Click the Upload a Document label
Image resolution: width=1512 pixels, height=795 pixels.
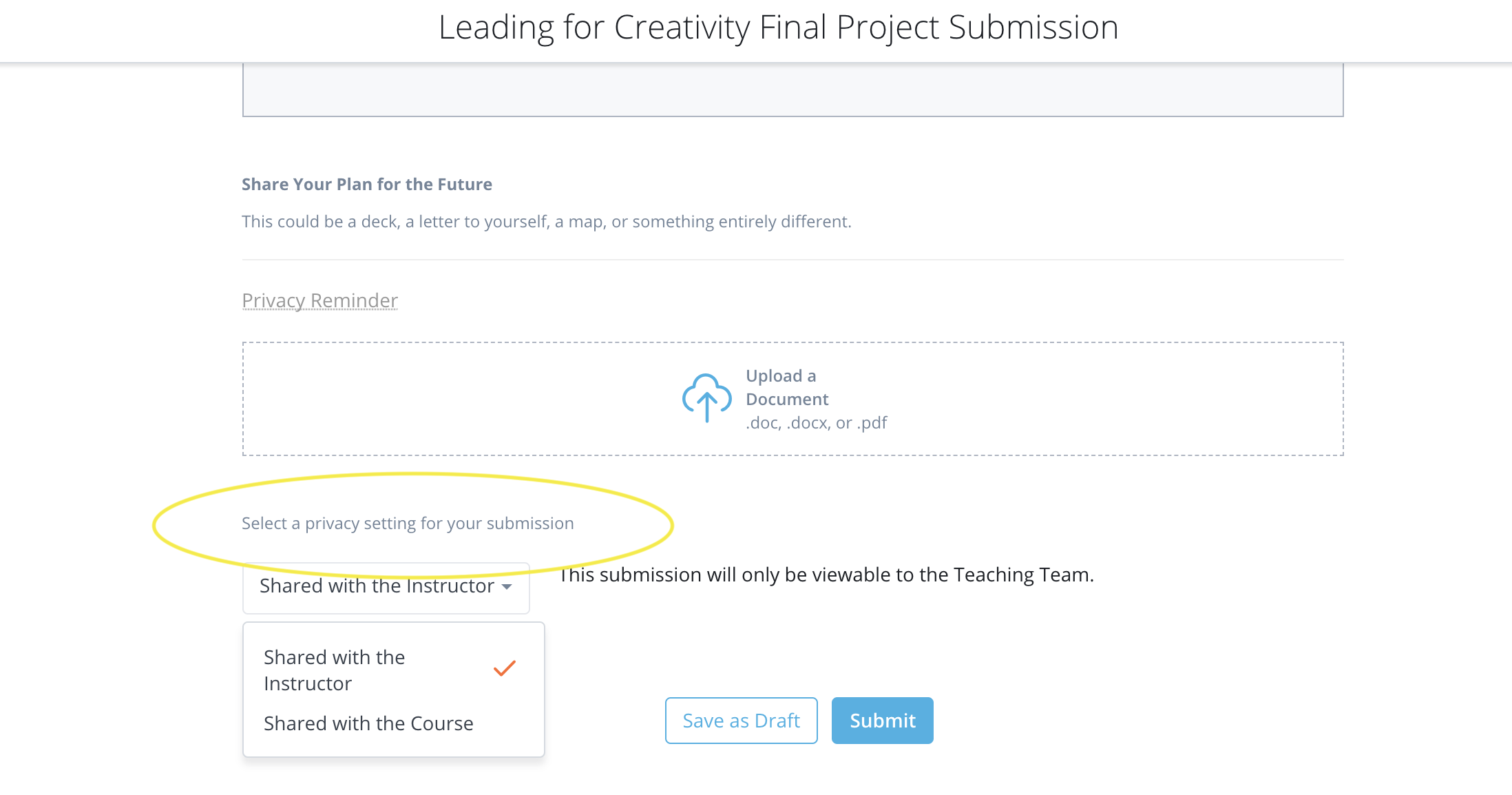[x=786, y=387]
